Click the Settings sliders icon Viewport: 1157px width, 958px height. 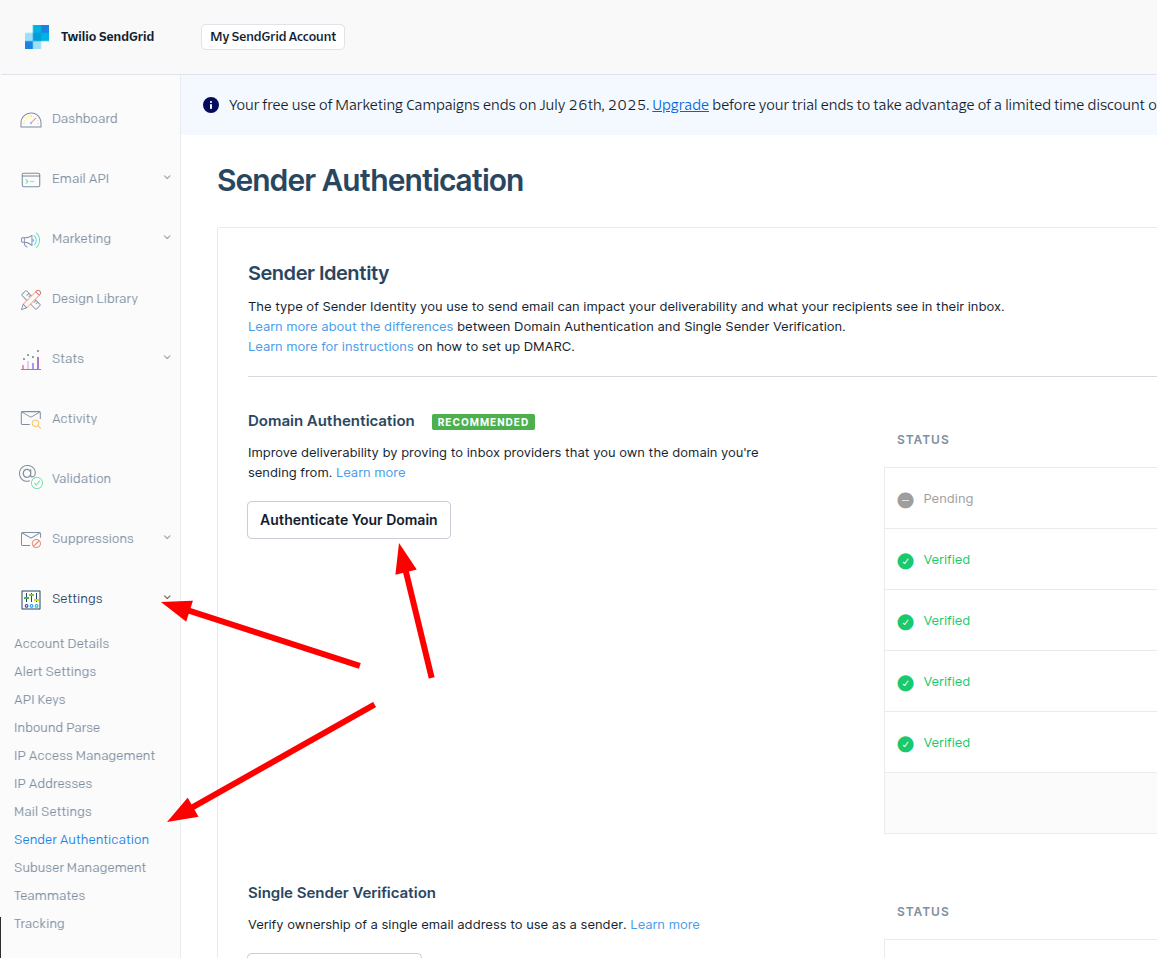pyautogui.click(x=30, y=599)
